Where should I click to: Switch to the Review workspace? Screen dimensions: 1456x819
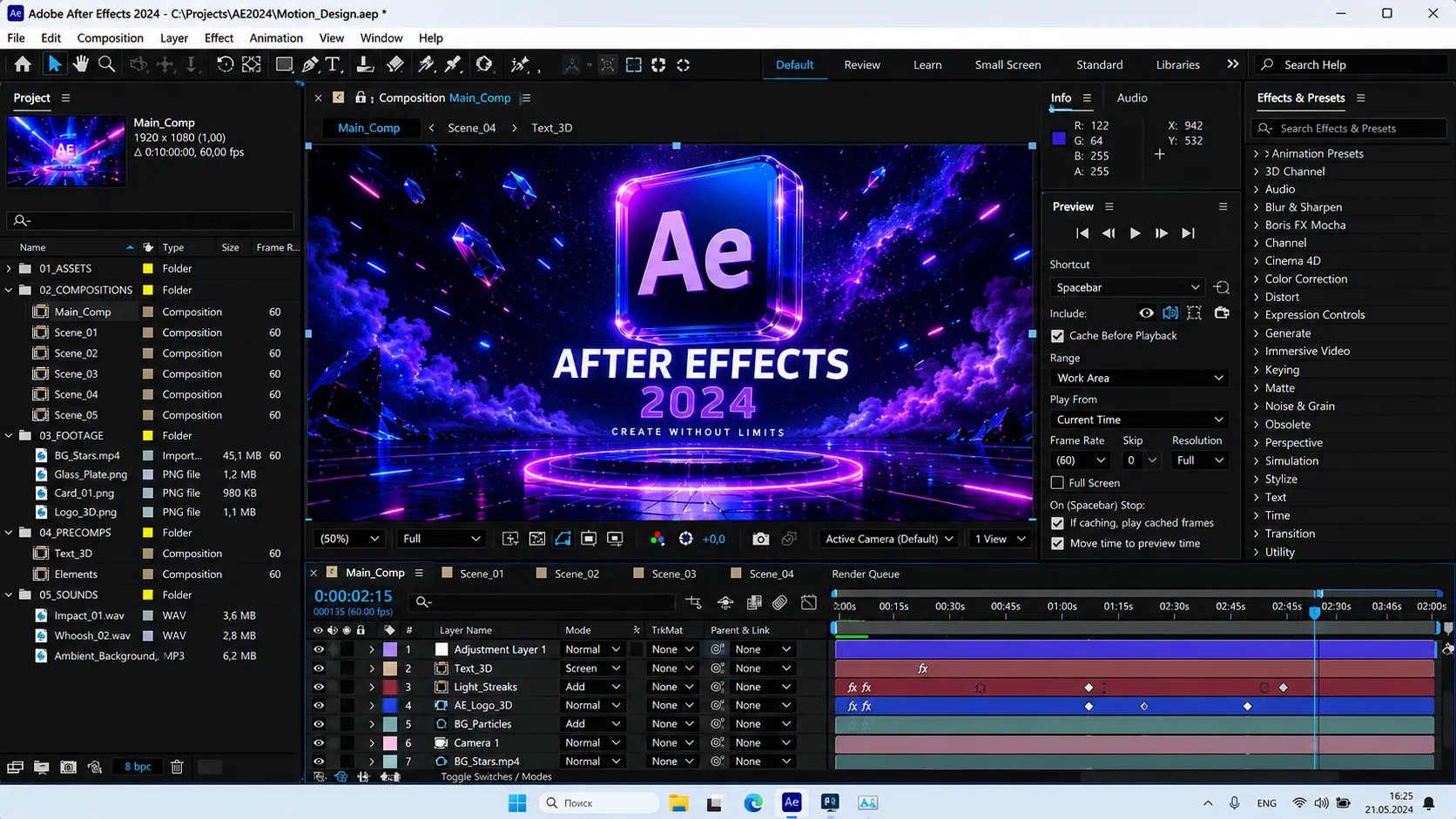(862, 64)
